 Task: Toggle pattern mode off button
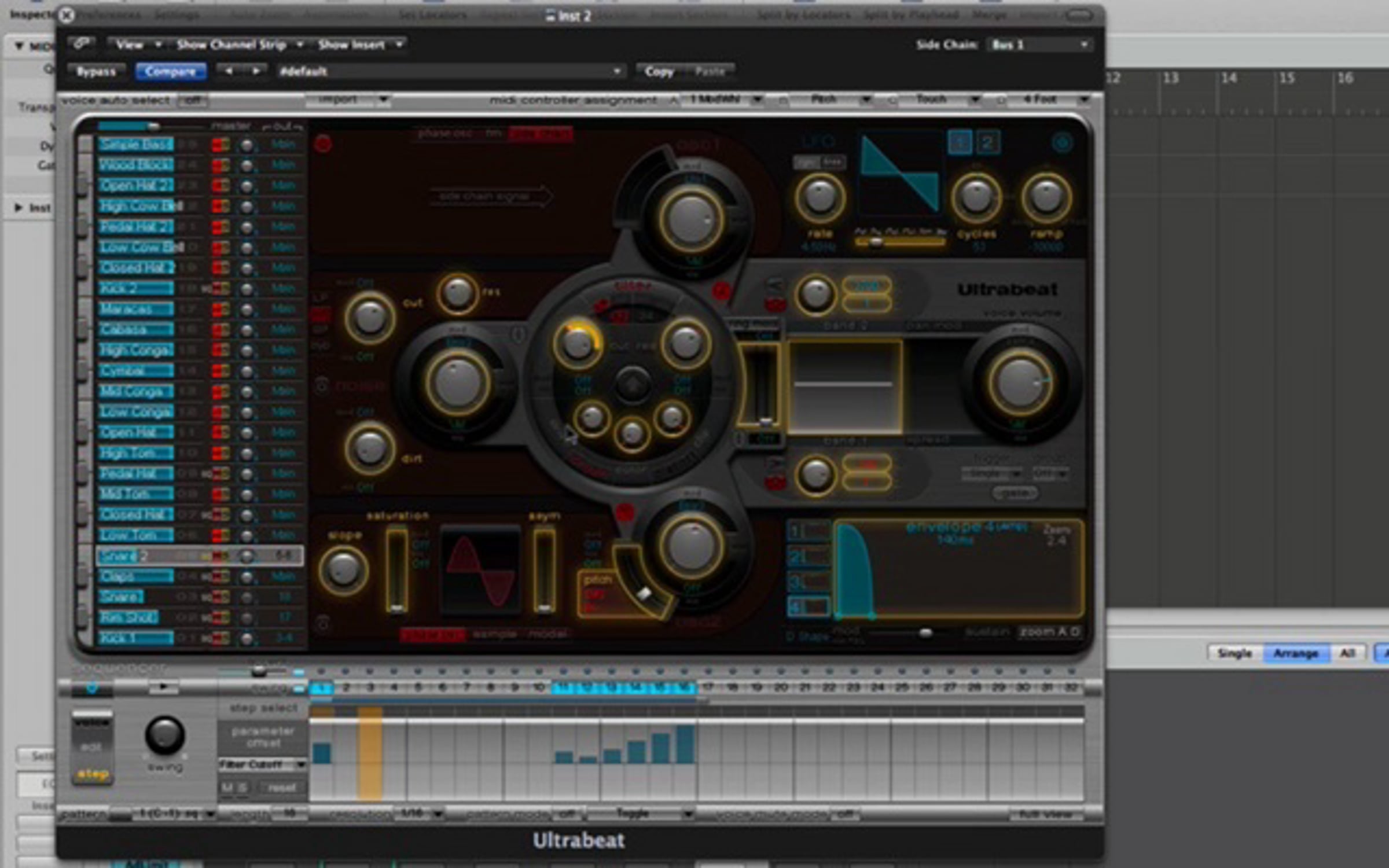coord(567,814)
